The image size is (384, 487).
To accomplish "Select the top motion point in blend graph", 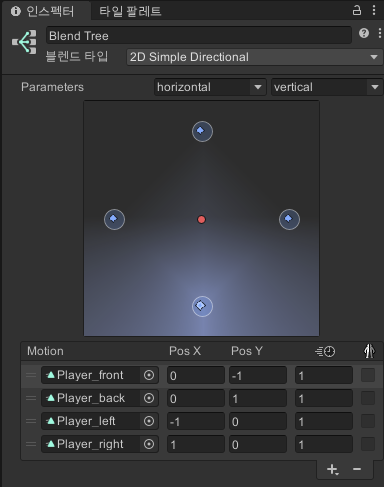I will (x=202, y=131).
